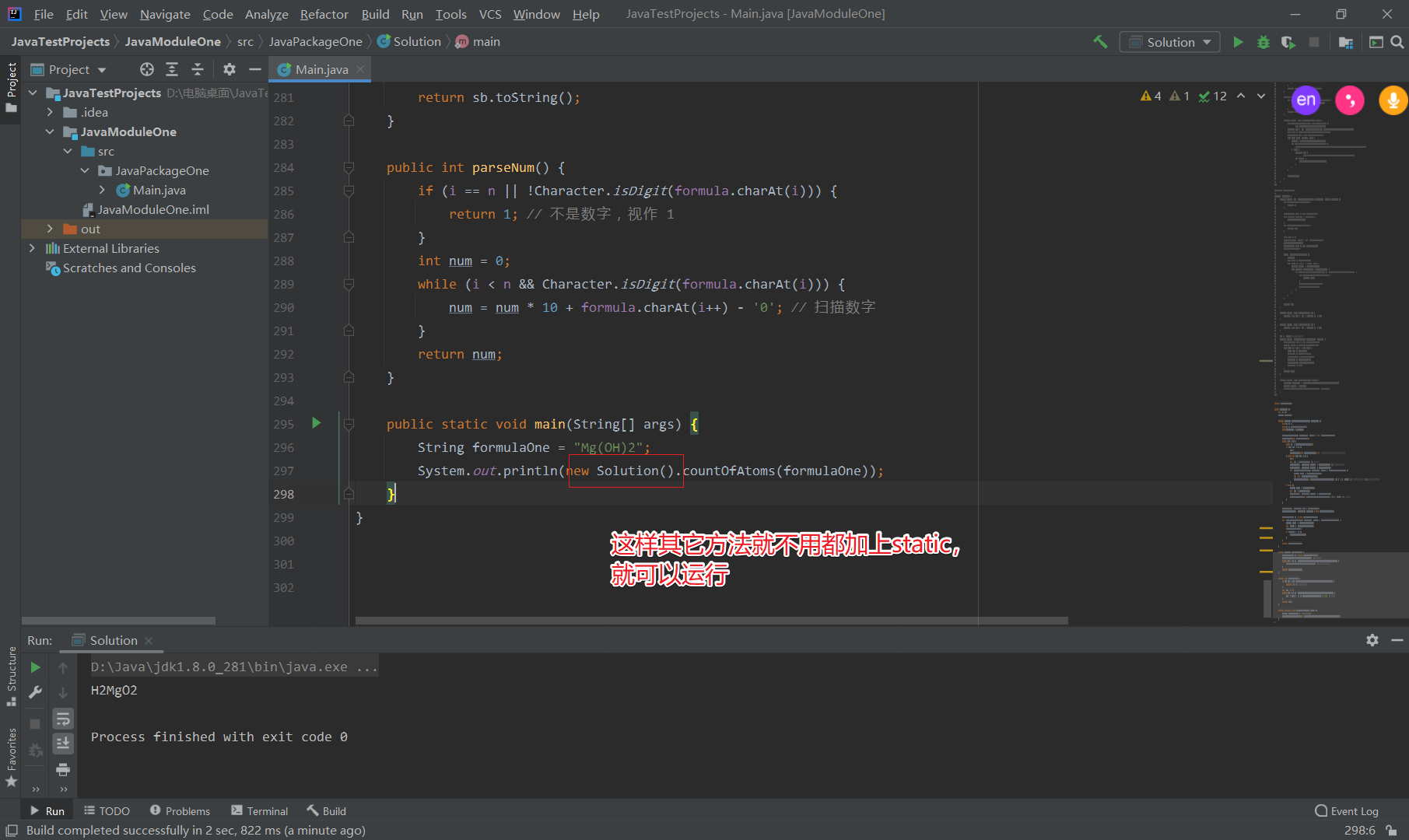
Task: Click the purple 'en' language icon
Action: (x=1306, y=100)
